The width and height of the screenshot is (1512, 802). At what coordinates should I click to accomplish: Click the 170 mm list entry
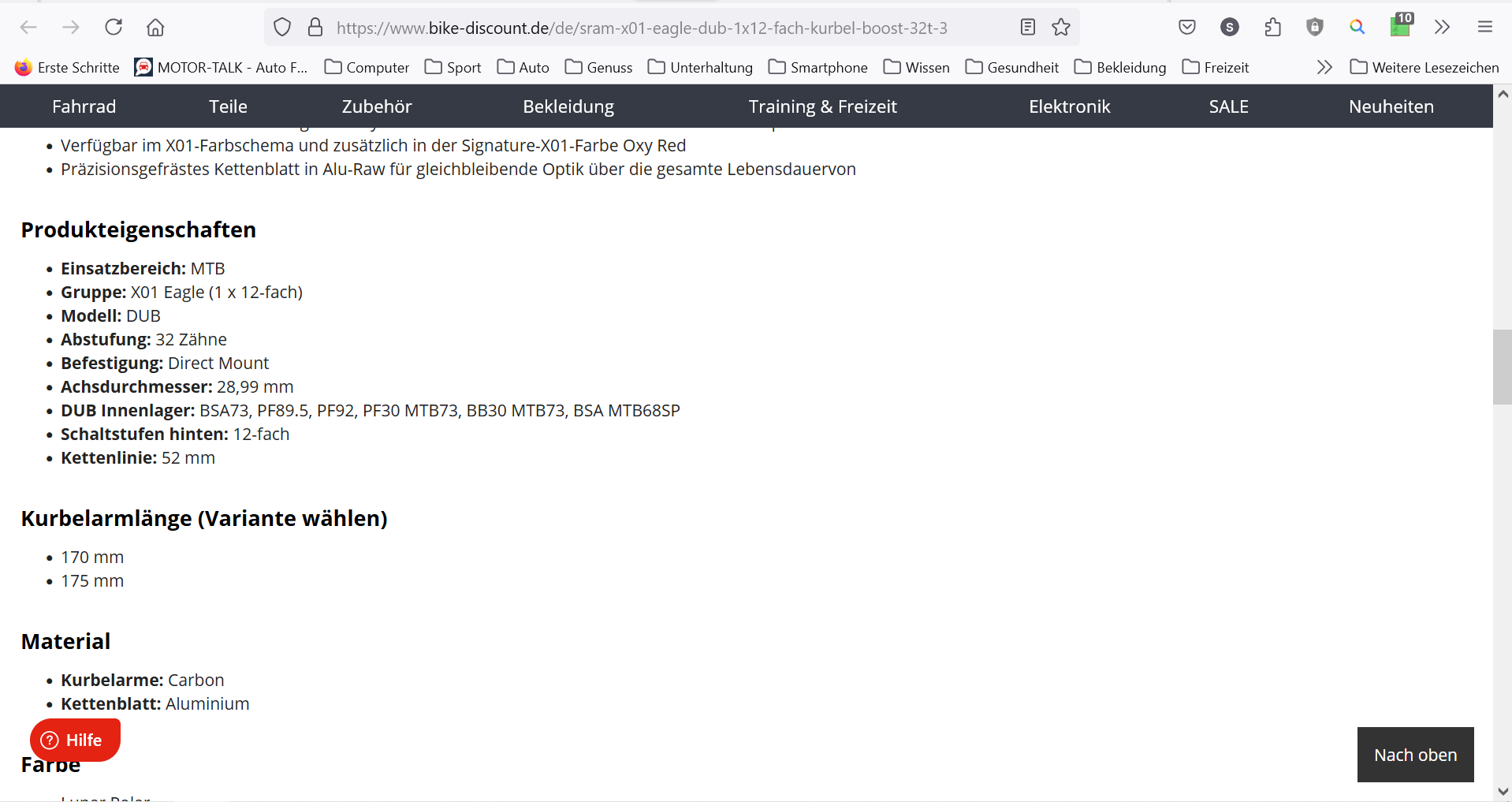tap(92, 558)
